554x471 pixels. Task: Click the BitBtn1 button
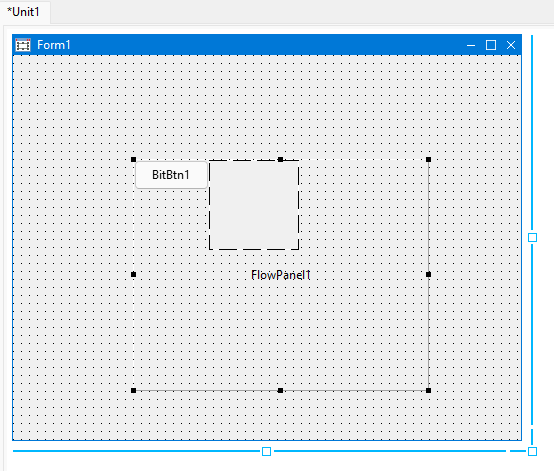[x=171, y=175]
